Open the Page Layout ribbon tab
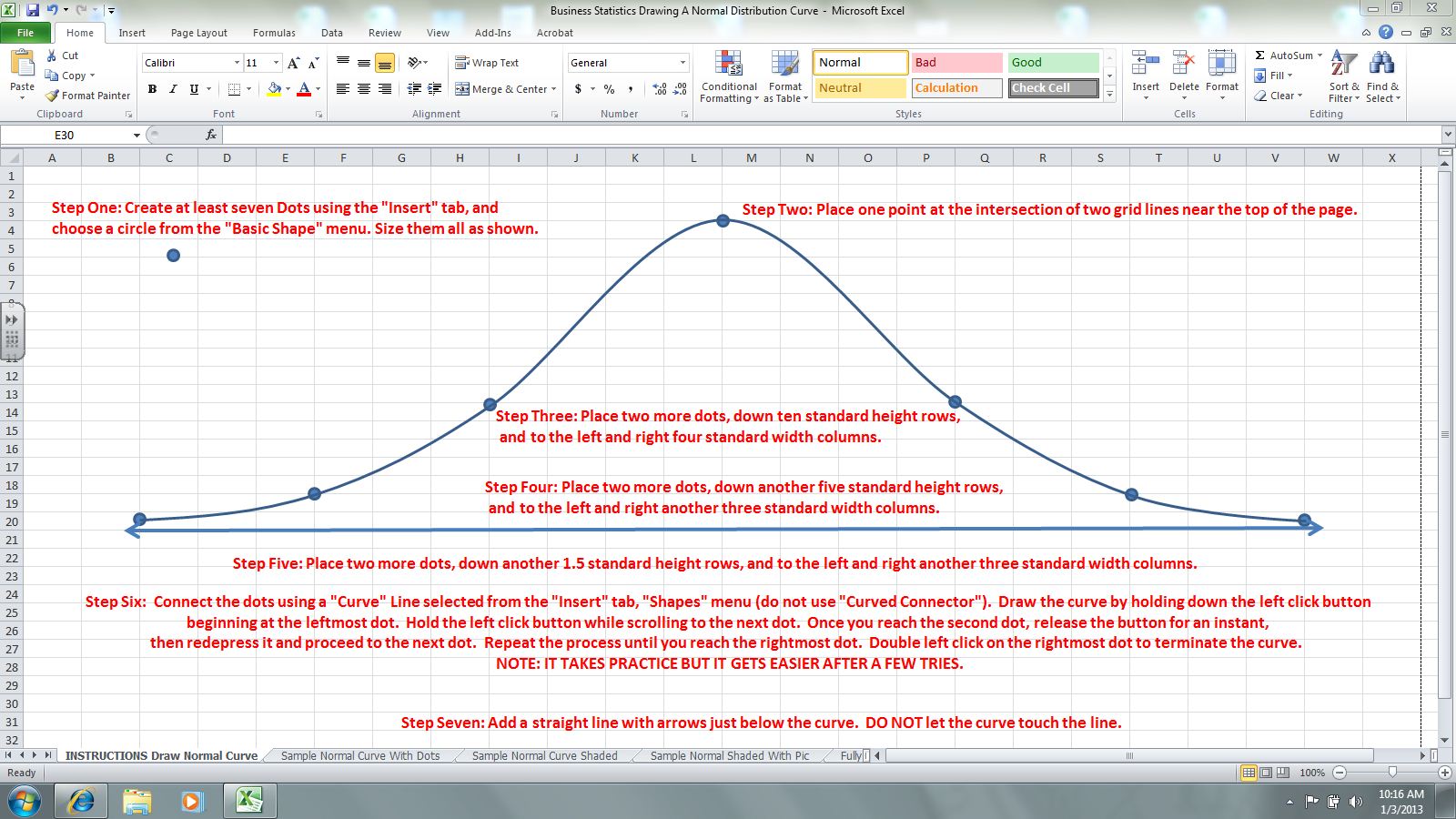The image size is (1456, 819). [198, 33]
